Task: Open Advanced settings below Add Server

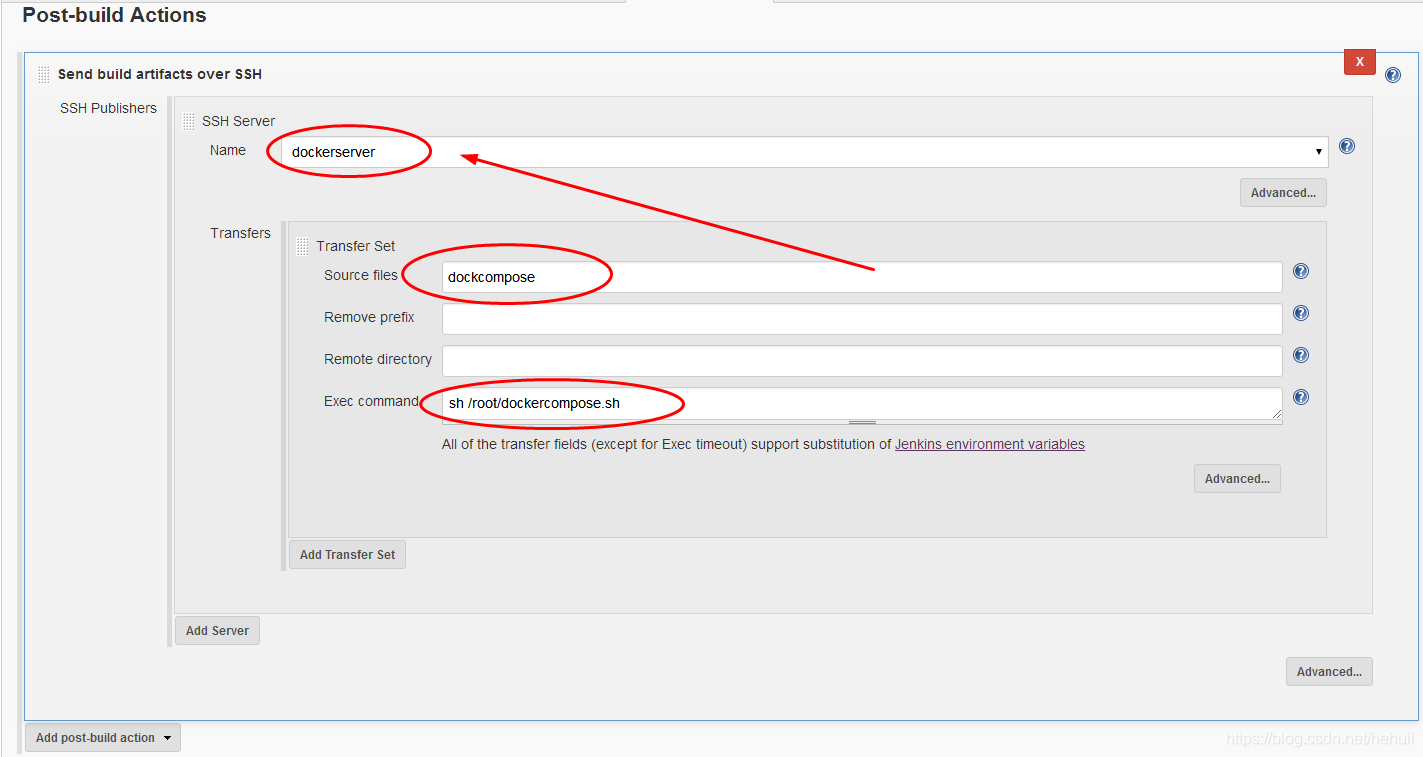Action: [1329, 672]
